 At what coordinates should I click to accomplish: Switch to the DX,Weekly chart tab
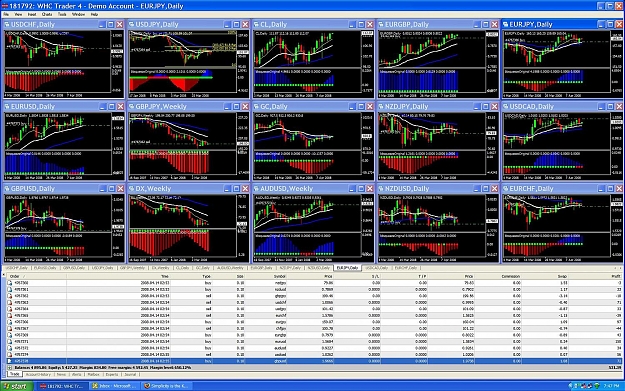click(x=161, y=268)
